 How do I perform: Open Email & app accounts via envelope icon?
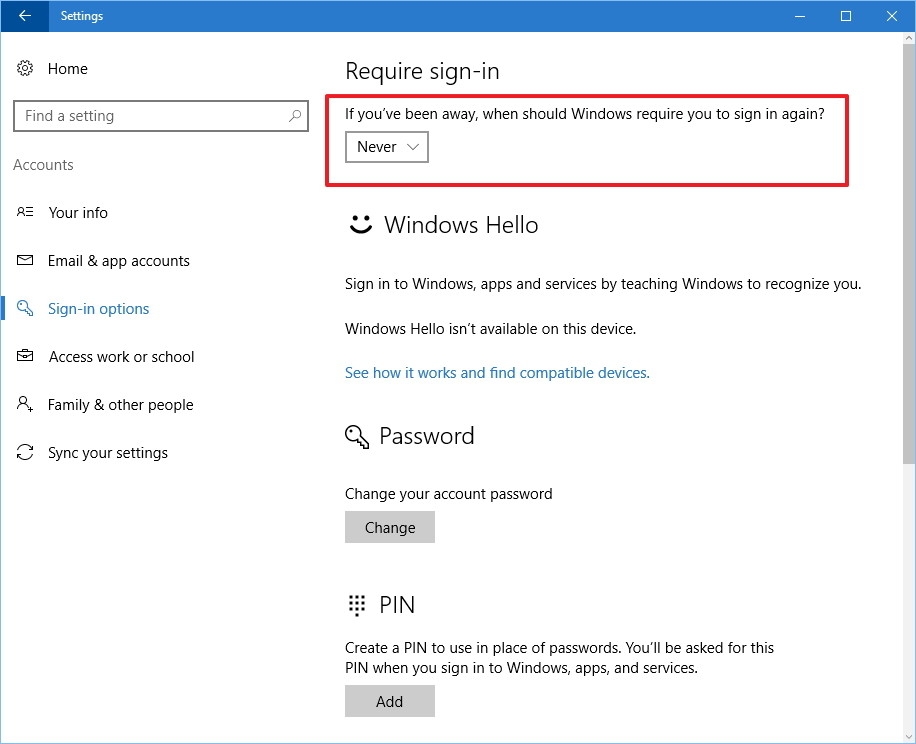click(24, 260)
